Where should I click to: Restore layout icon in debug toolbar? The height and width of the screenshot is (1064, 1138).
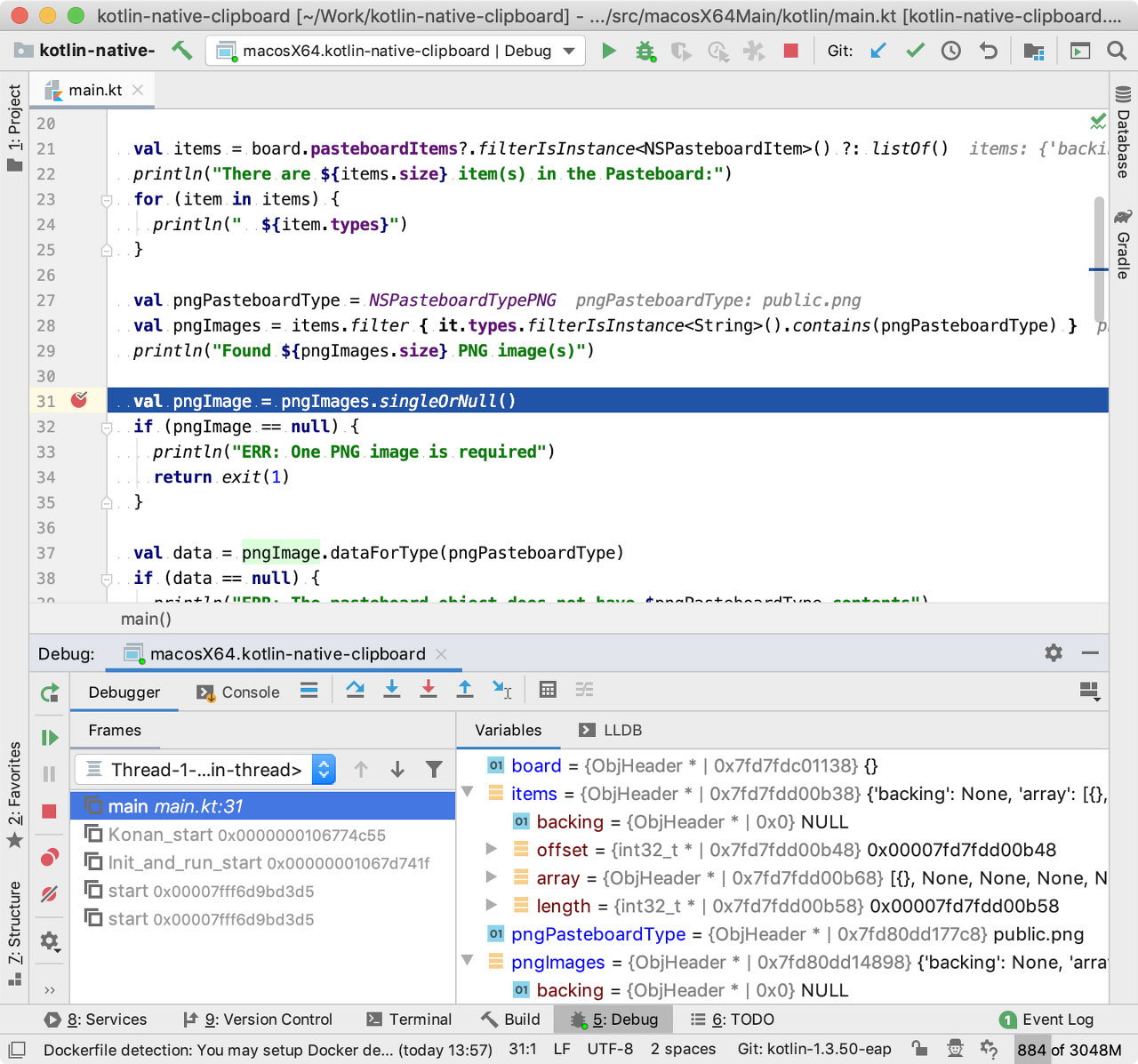click(x=1089, y=691)
